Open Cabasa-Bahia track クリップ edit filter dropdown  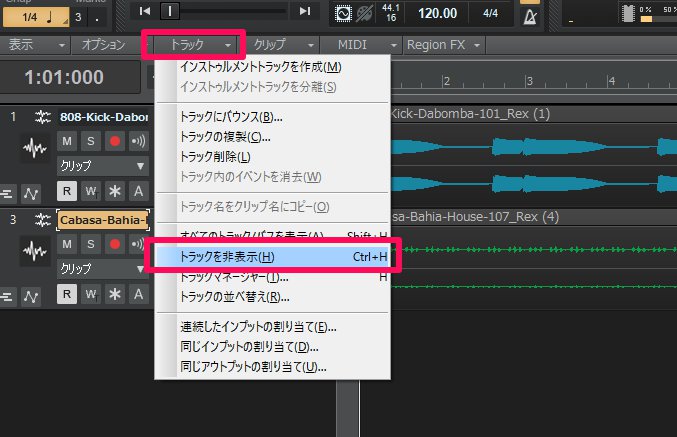pyautogui.click(x=103, y=269)
